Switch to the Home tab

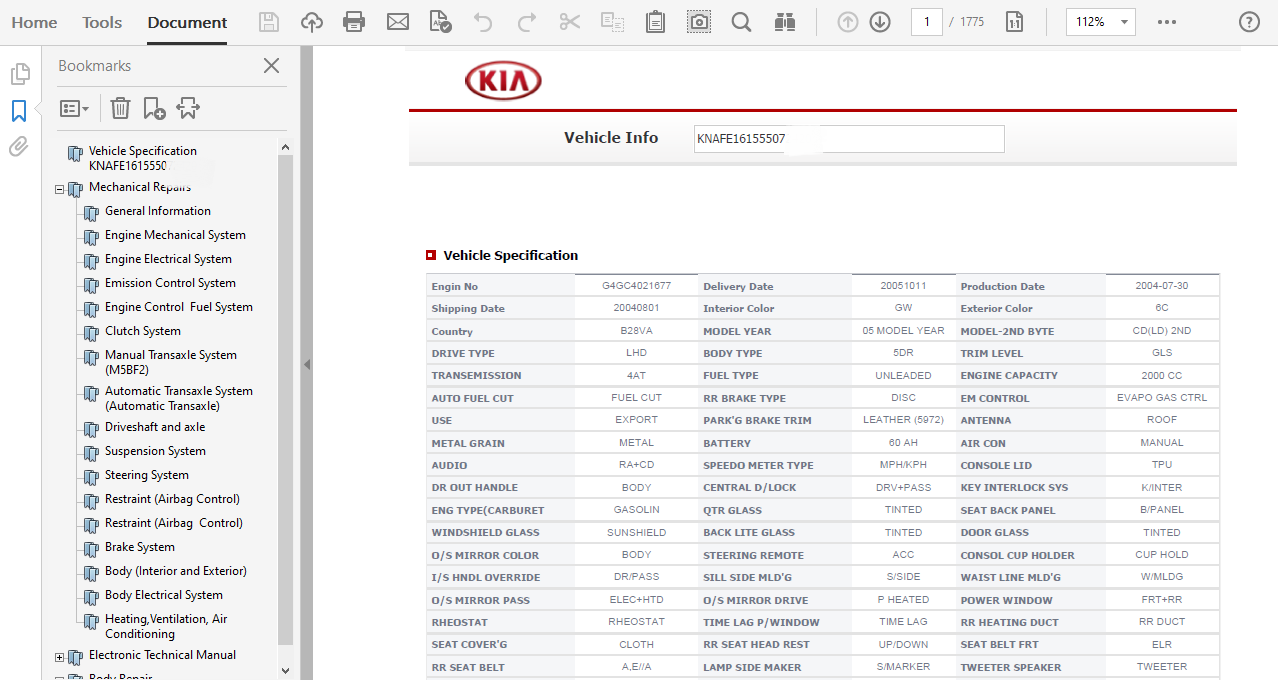[34, 22]
